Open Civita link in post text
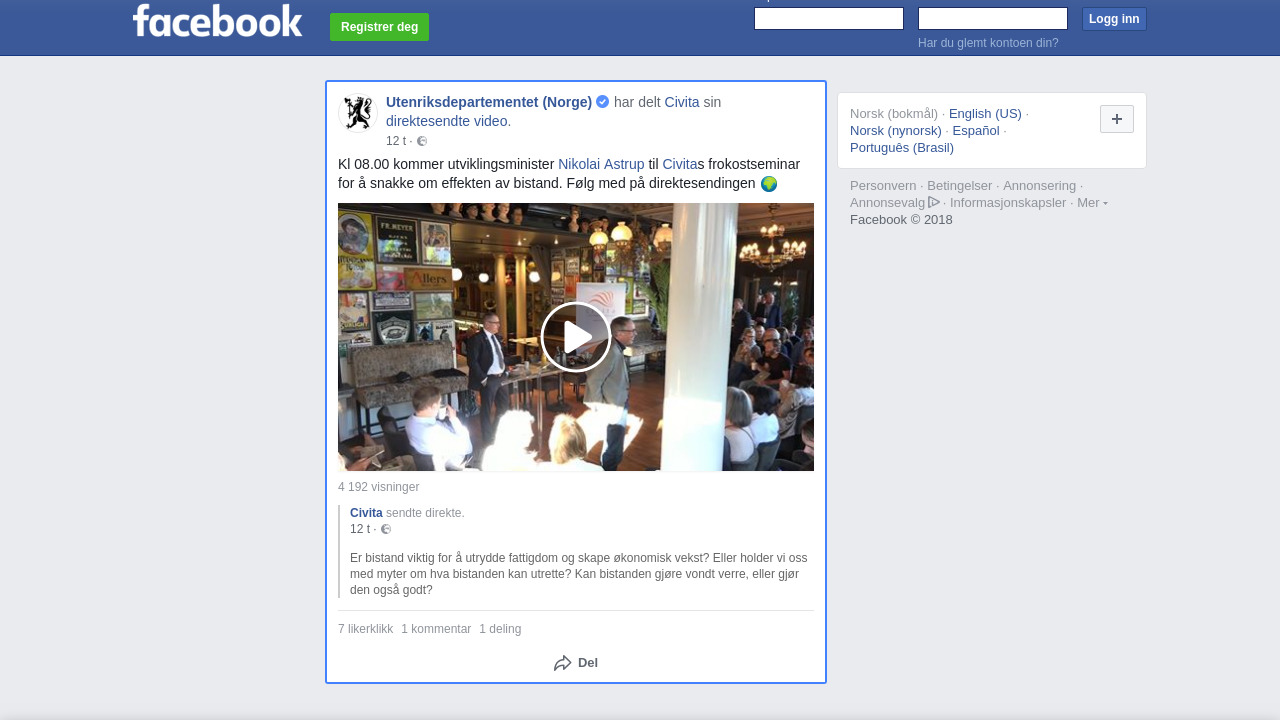The width and height of the screenshot is (1280, 720). pos(680,164)
